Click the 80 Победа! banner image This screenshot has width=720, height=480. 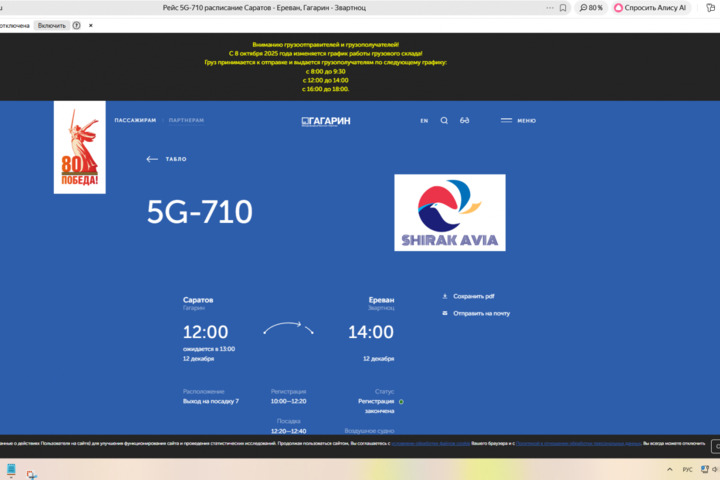pos(79,148)
